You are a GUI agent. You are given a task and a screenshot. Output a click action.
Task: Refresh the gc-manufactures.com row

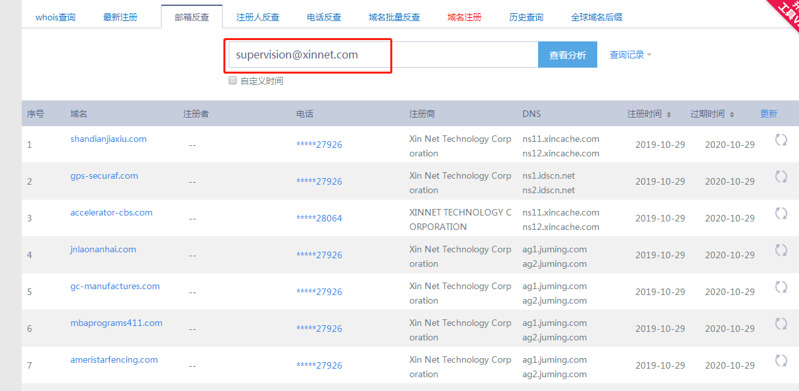tap(781, 287)
